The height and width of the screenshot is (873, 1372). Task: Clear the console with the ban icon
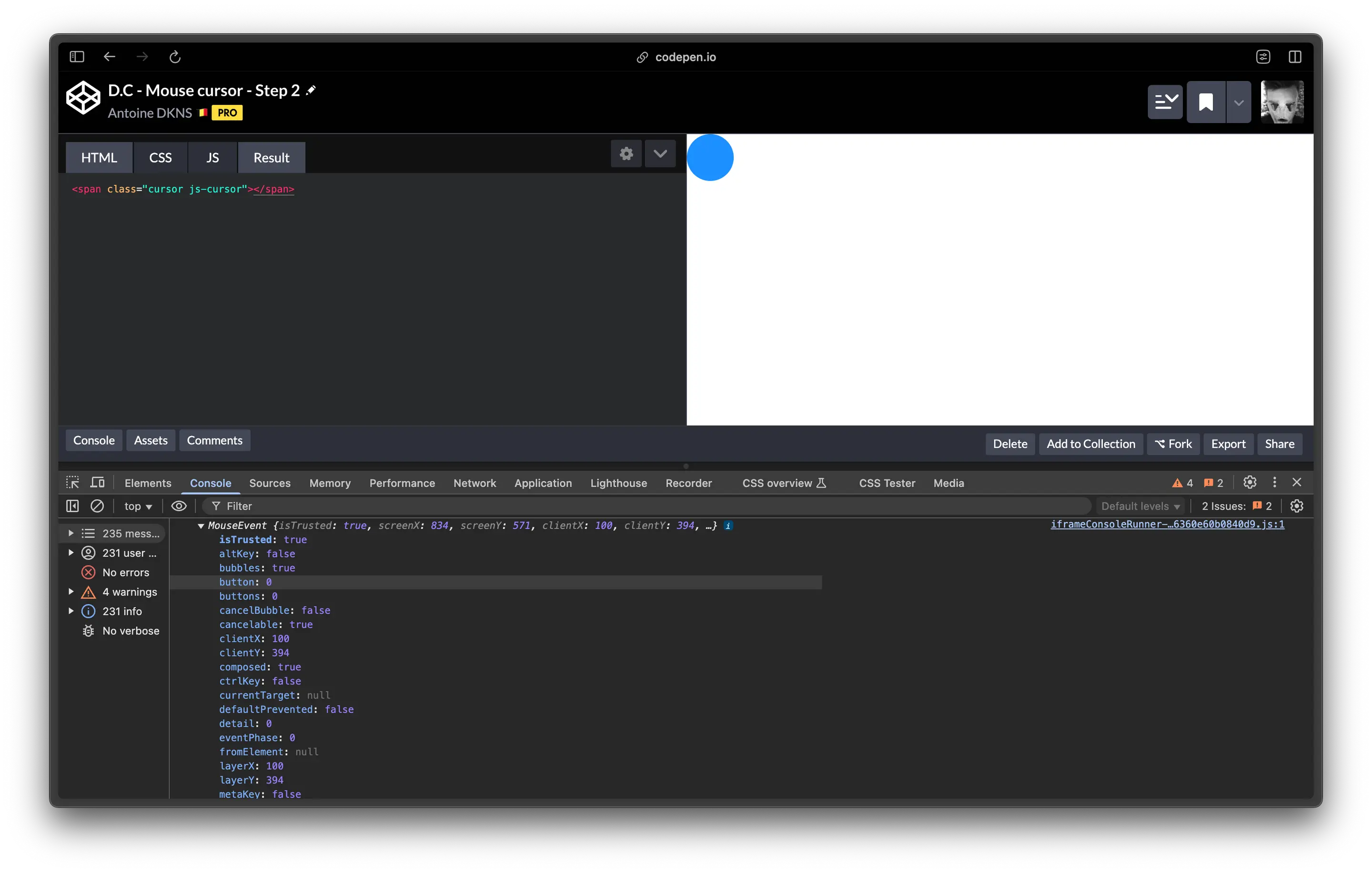coord(97,506)
